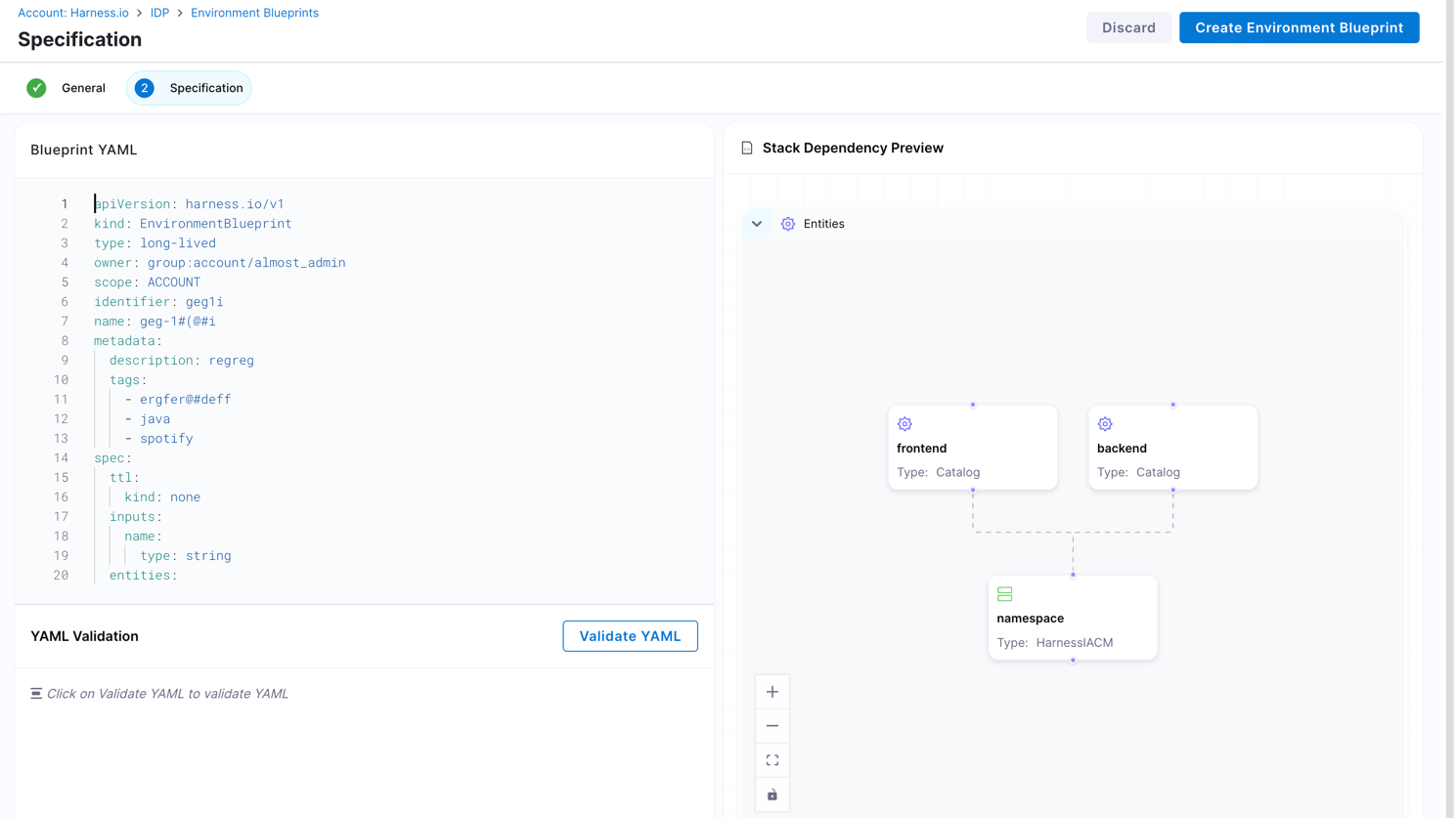Viewport: 1456px width, 818px height.
Task: Click the gear icon on backend node
Action: (1105, 424)
